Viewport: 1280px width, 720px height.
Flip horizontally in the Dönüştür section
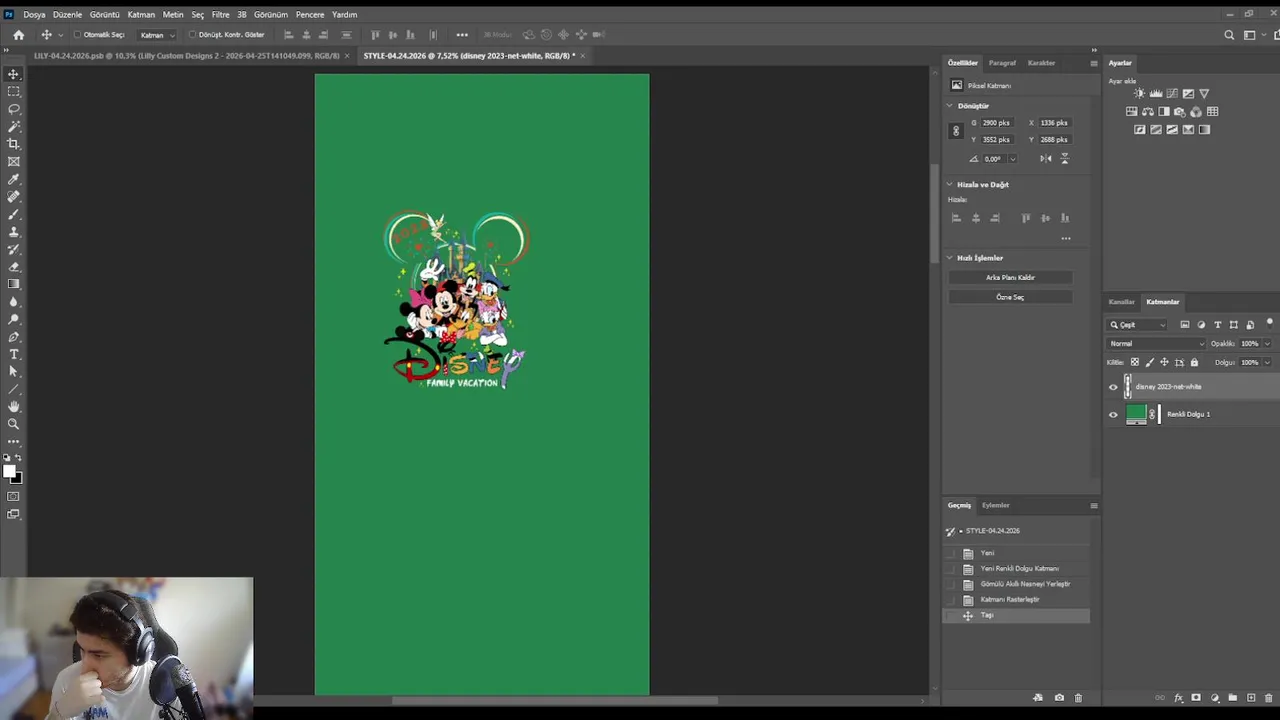click(x=1045, y=158)
